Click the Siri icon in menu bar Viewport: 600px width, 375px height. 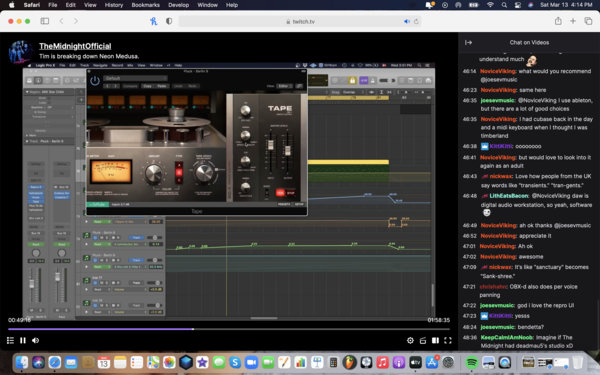pyautogui.click(x=530, y=5)
